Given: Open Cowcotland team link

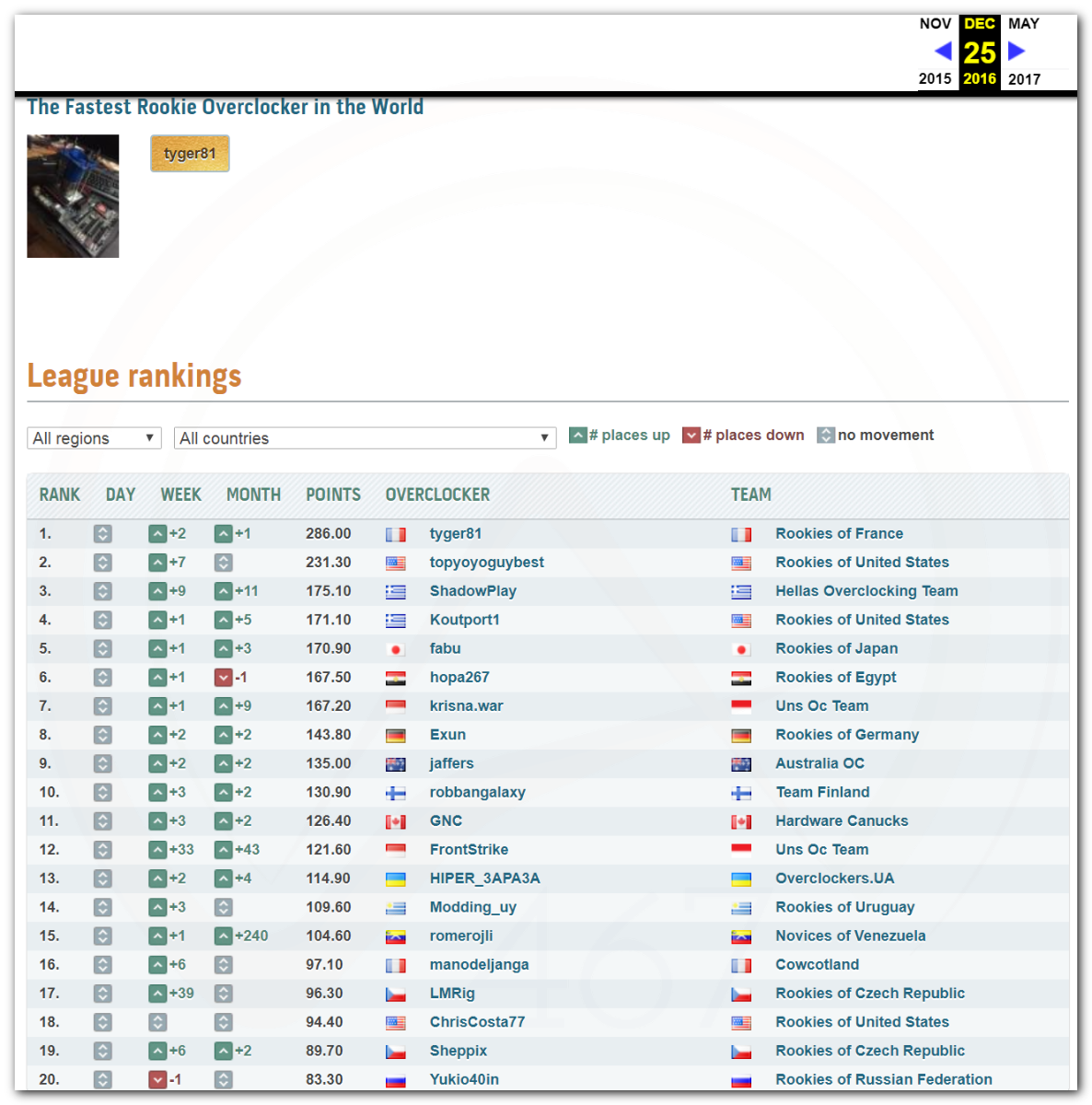Looking at the screenshot, I should coord(818,965).
